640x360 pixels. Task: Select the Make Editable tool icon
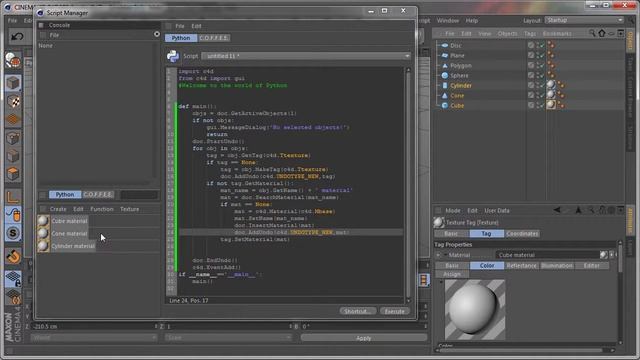(x=13, y=60)
